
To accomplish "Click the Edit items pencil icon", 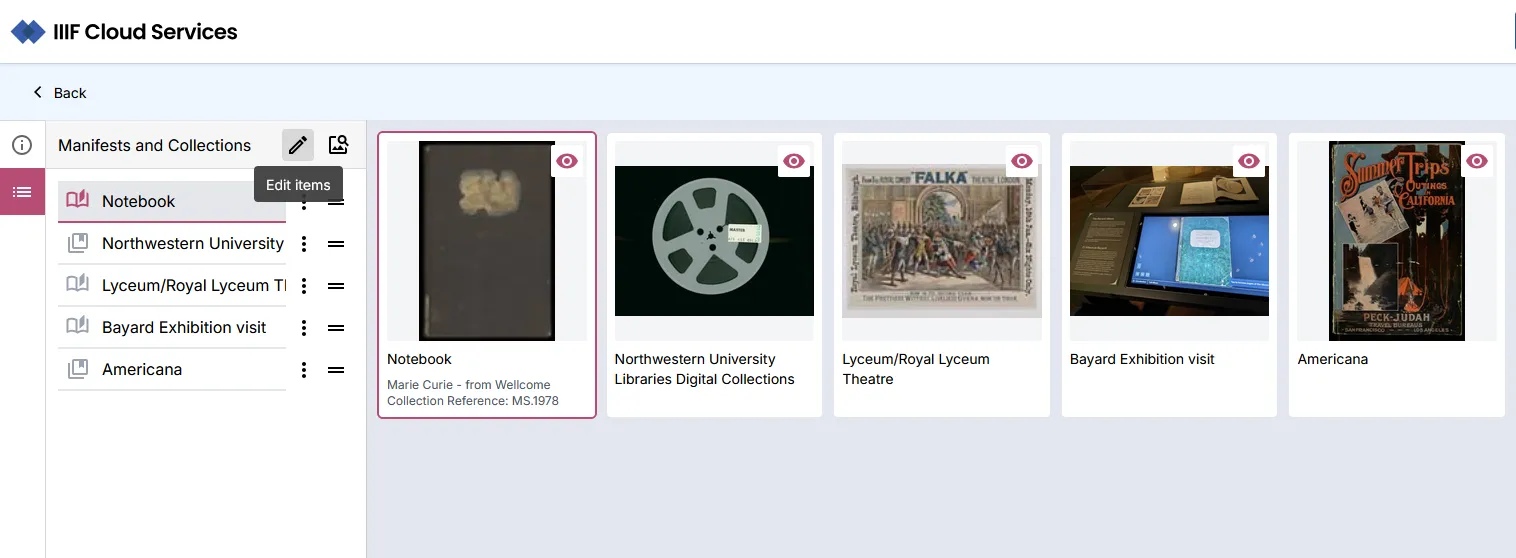I will [298, 145].
